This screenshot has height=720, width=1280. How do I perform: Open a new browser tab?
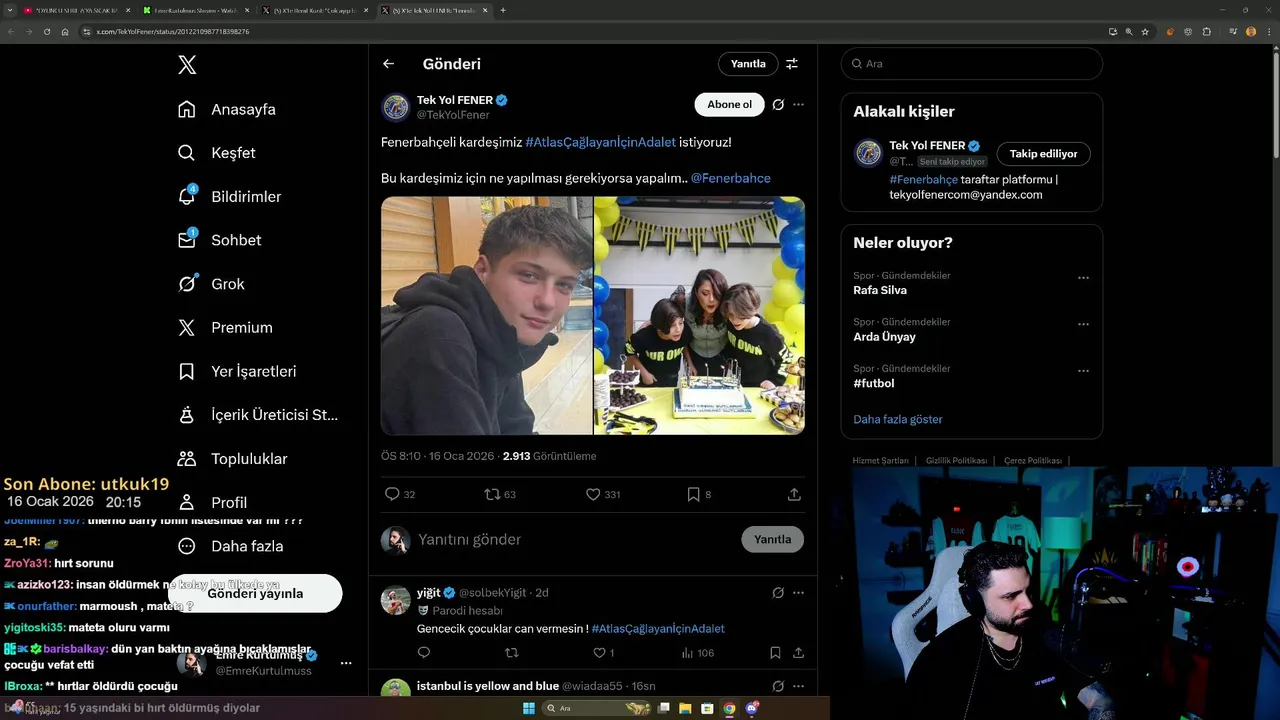503,10
